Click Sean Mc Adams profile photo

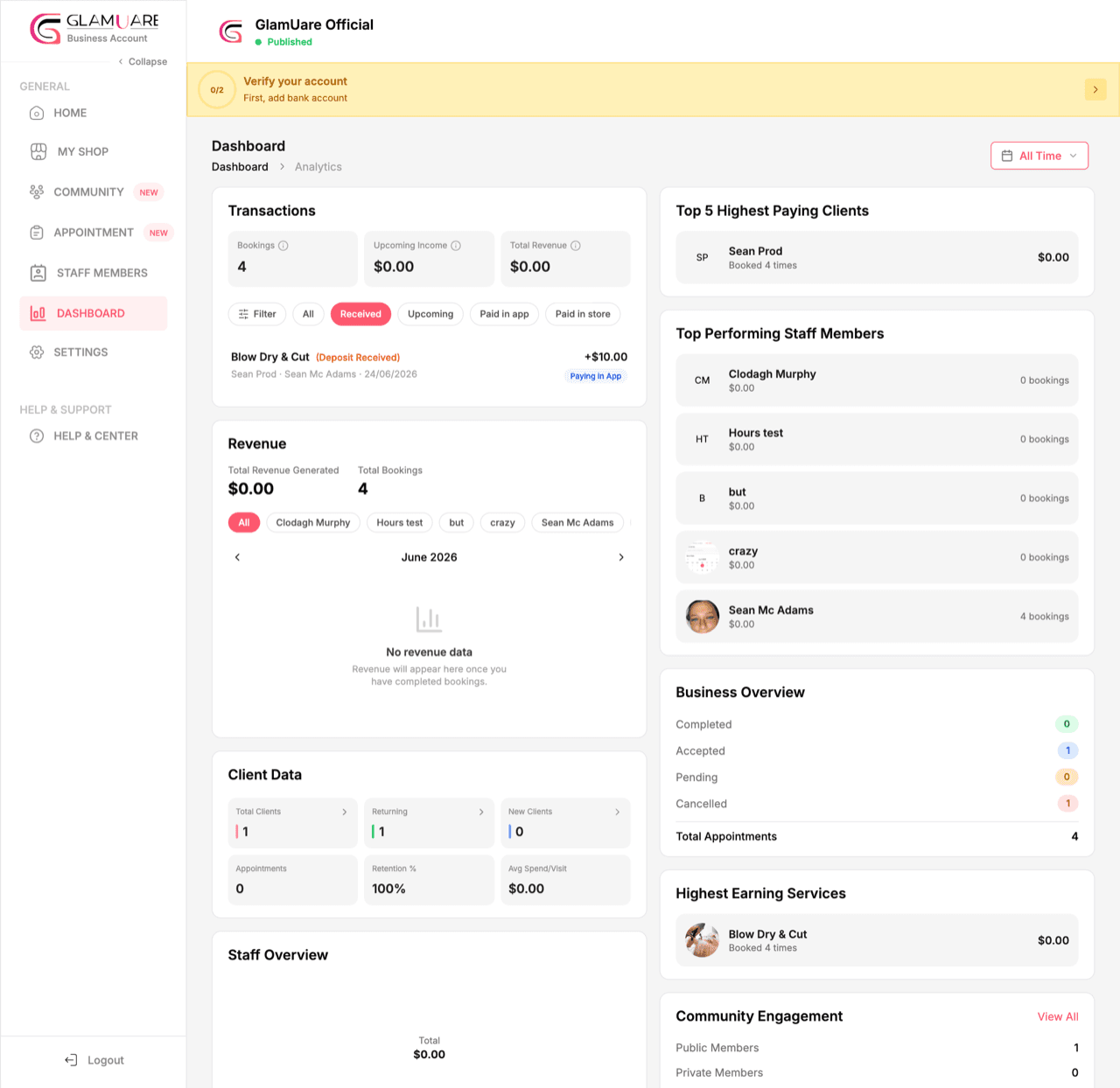tap(703, 617)
